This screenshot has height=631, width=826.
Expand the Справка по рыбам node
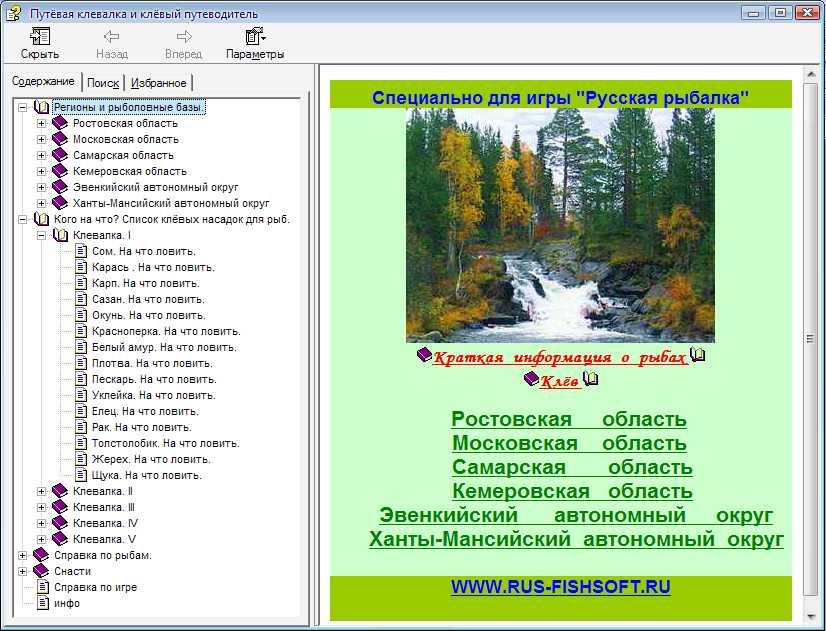click(x=22, y=555)
